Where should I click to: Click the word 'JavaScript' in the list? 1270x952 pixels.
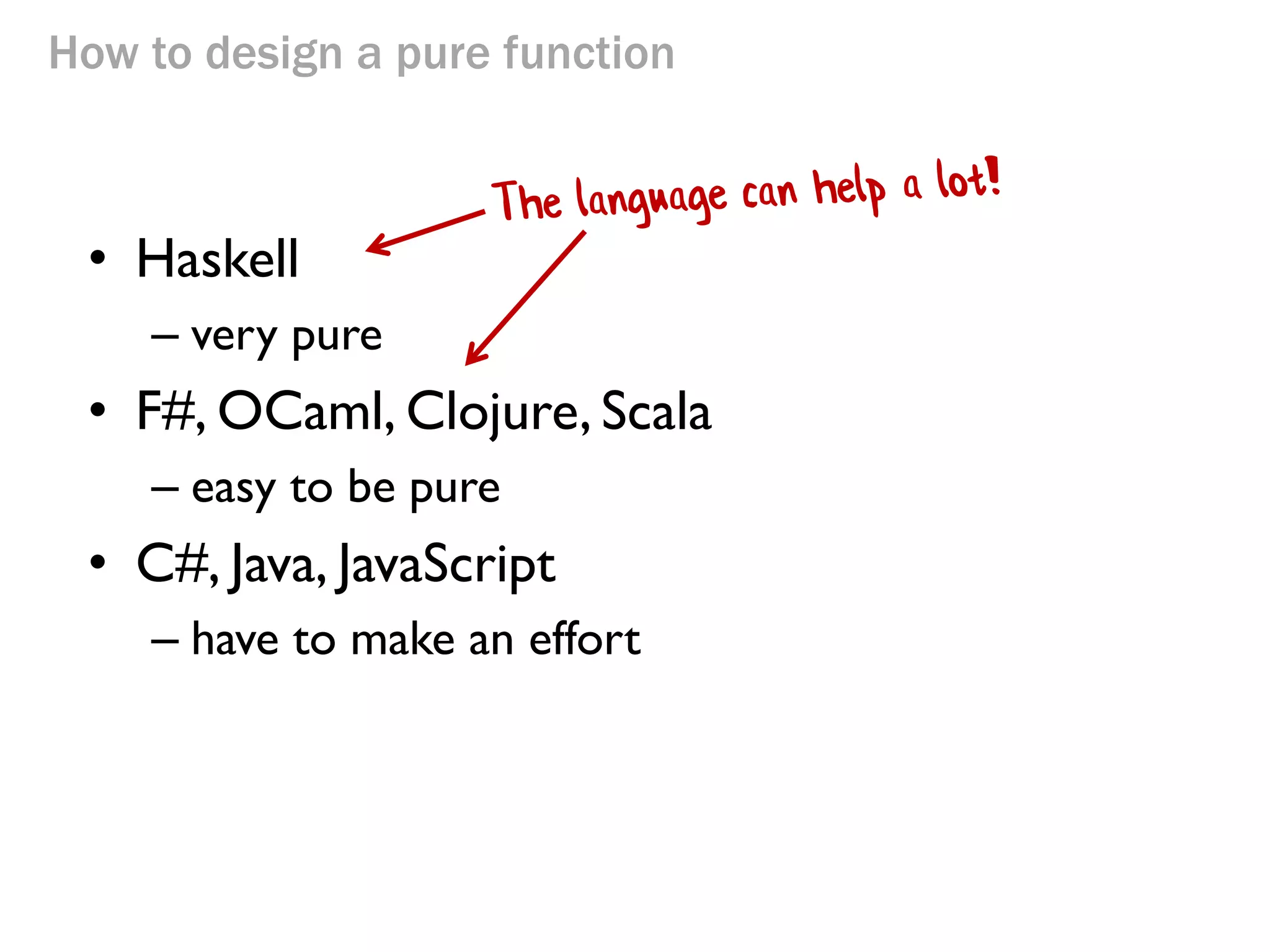tap(446, 564)
